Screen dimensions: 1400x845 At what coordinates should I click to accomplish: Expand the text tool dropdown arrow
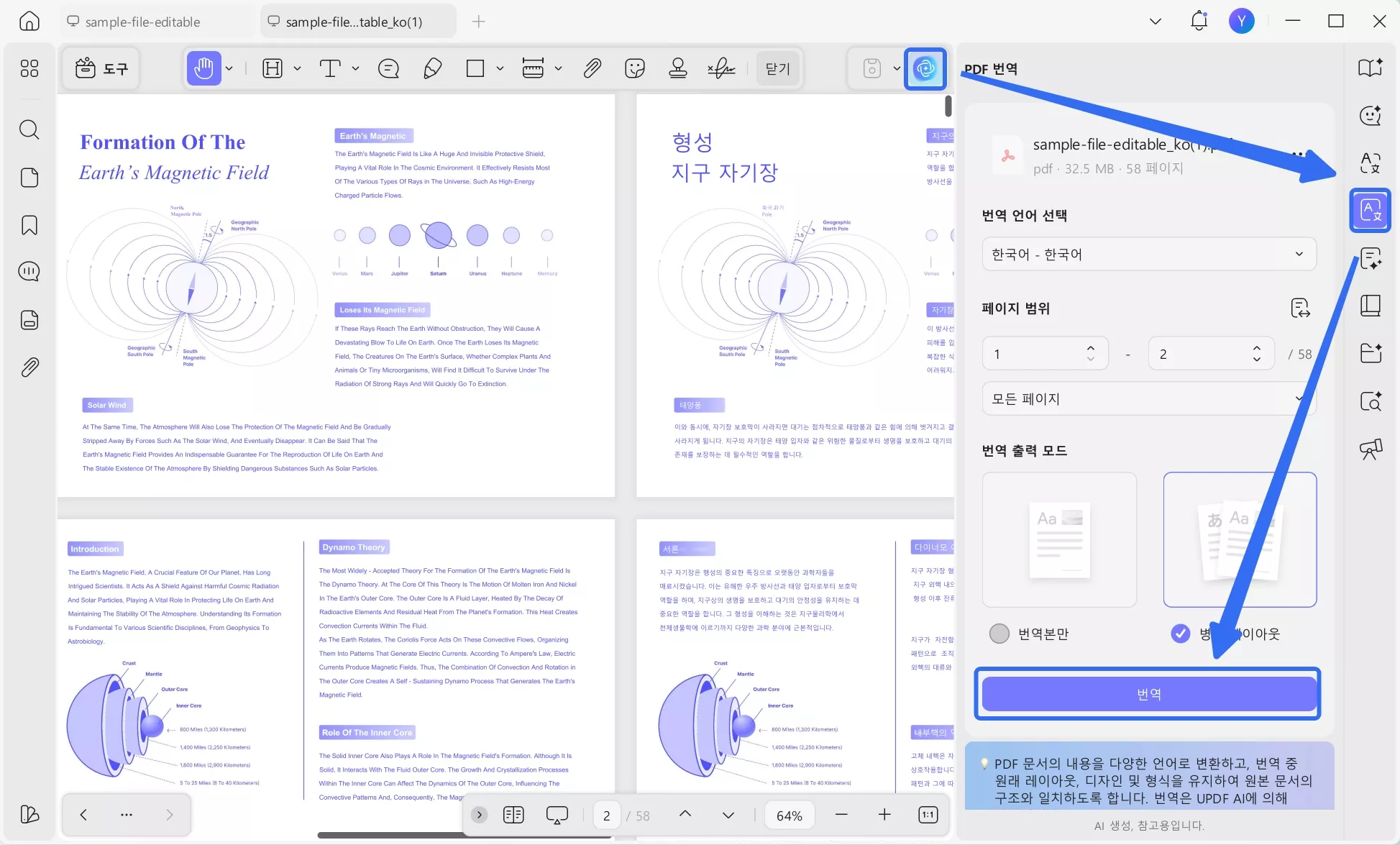(355, 68)
